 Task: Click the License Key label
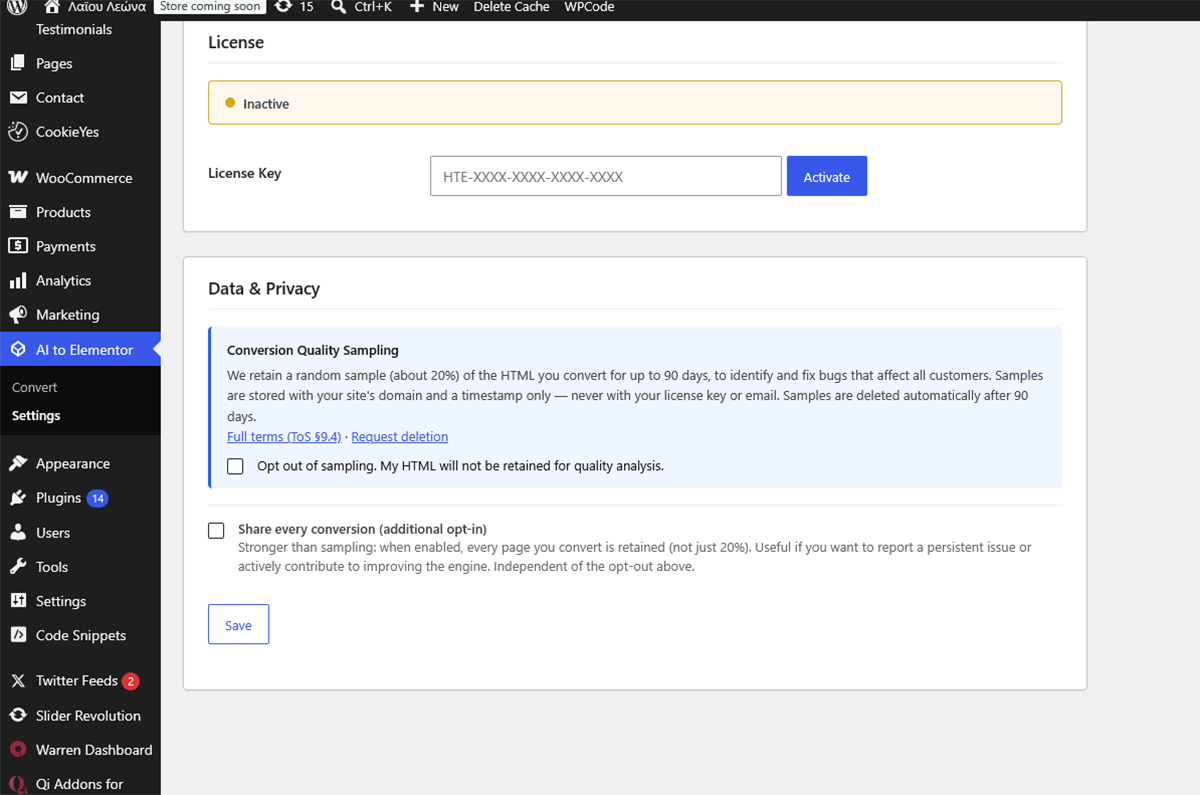click(x=245, y=173)
